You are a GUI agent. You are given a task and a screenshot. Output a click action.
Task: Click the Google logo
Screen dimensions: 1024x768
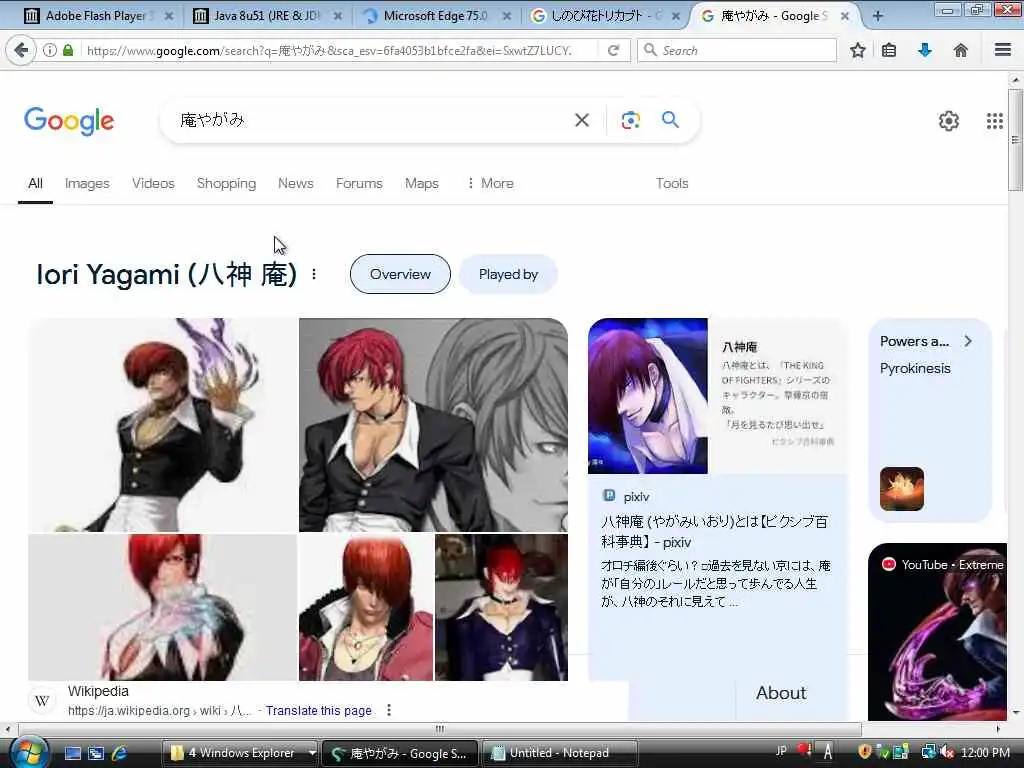click(69, 121)
